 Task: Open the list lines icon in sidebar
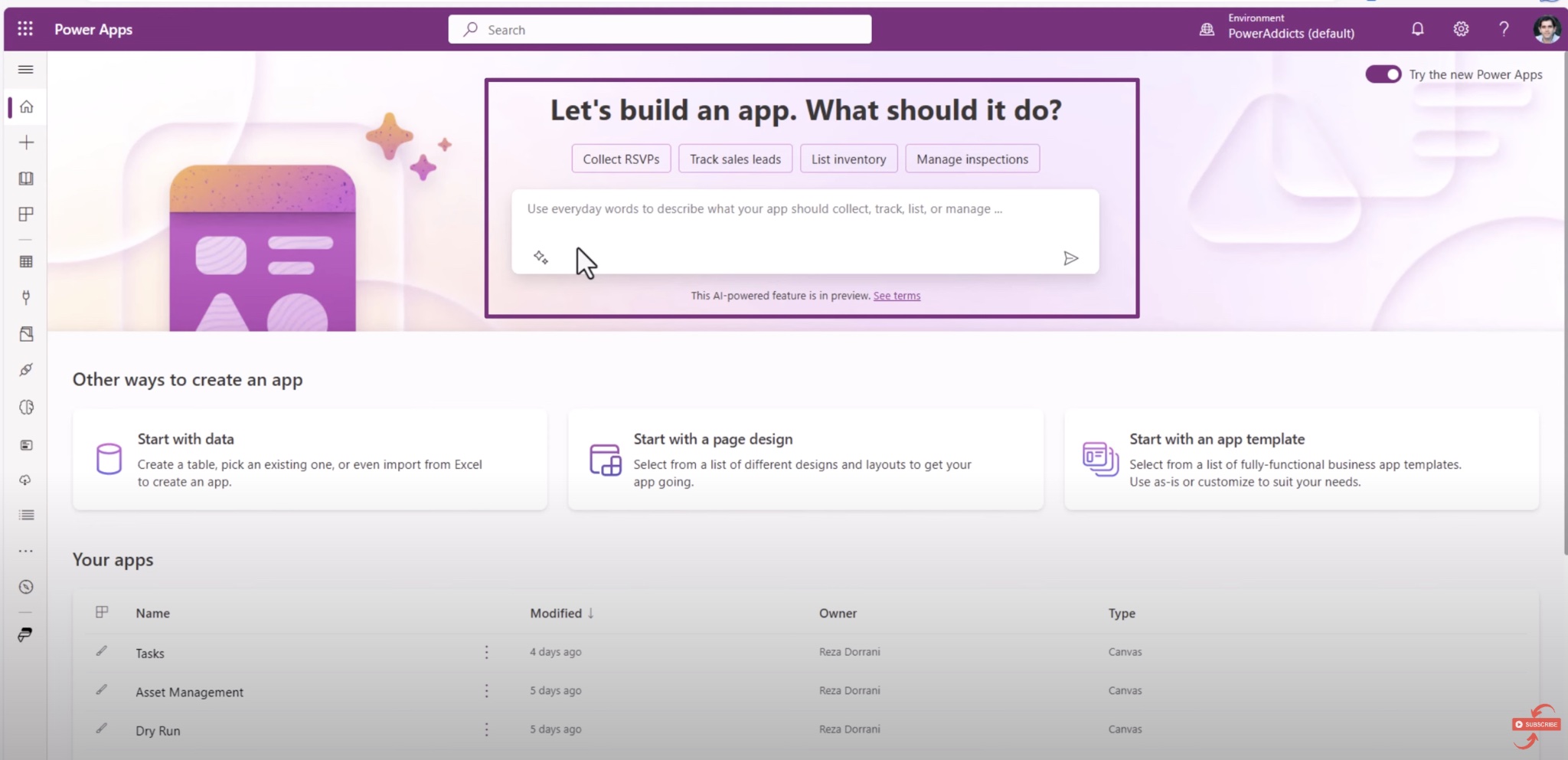pyautogui.click(x=26, y=515)
